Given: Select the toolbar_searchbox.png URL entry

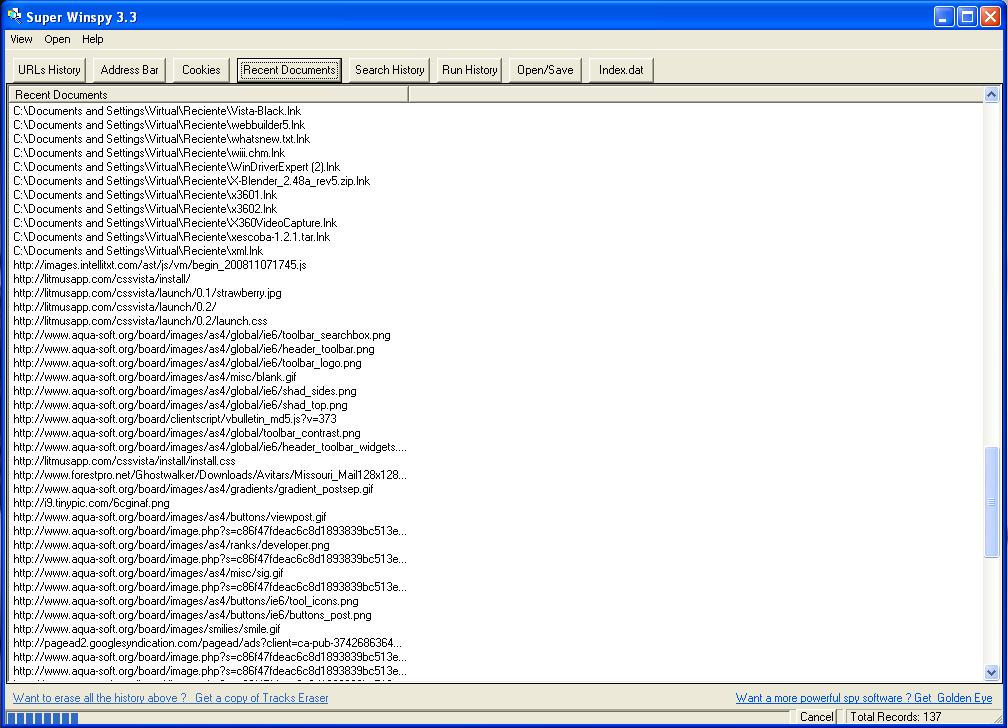Looking at the screenshot, I should click(202, 335).
